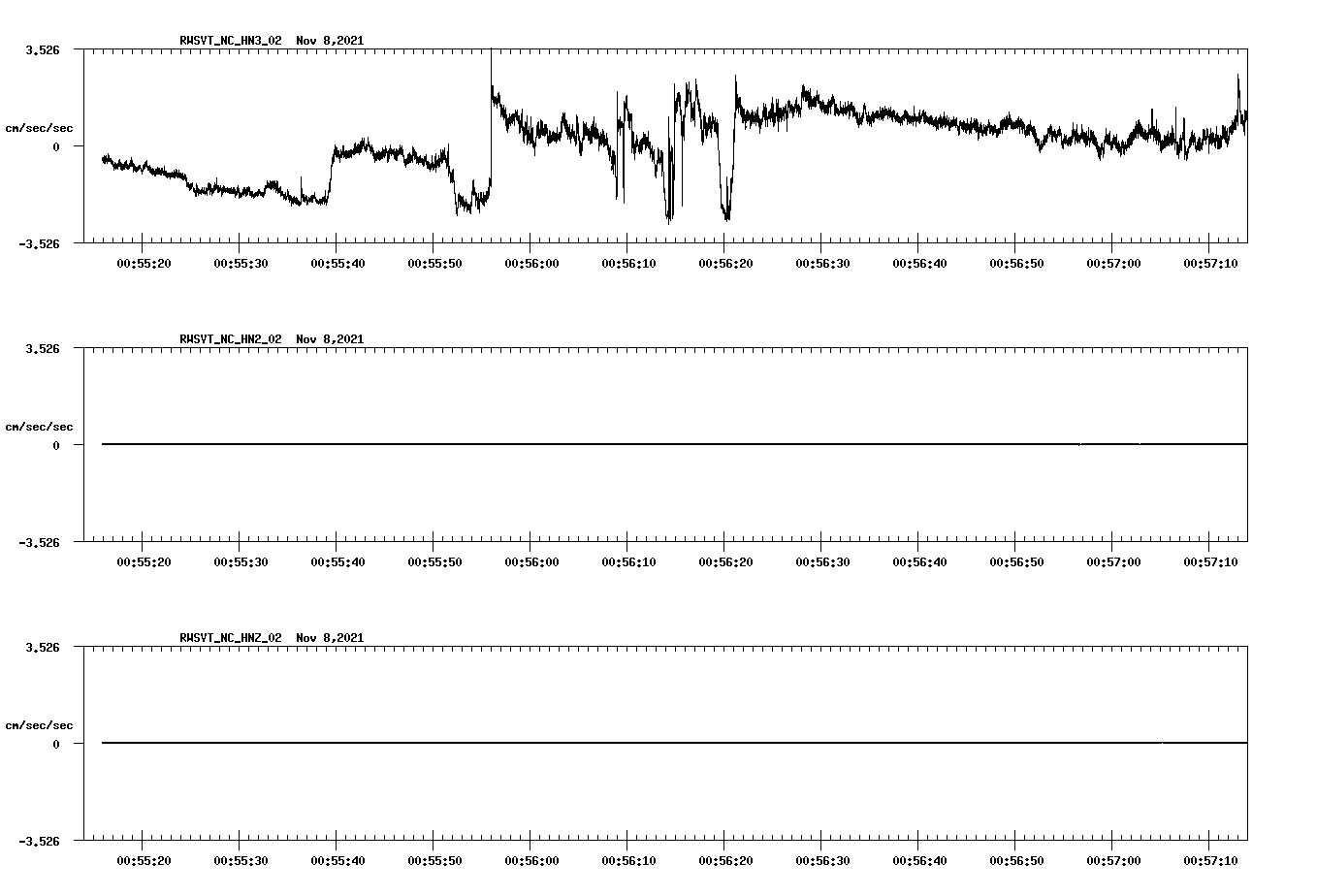1317x896 pixels.
Task: Click 00:56:50 label under HNZ plot
Action: coord(1017,861)
